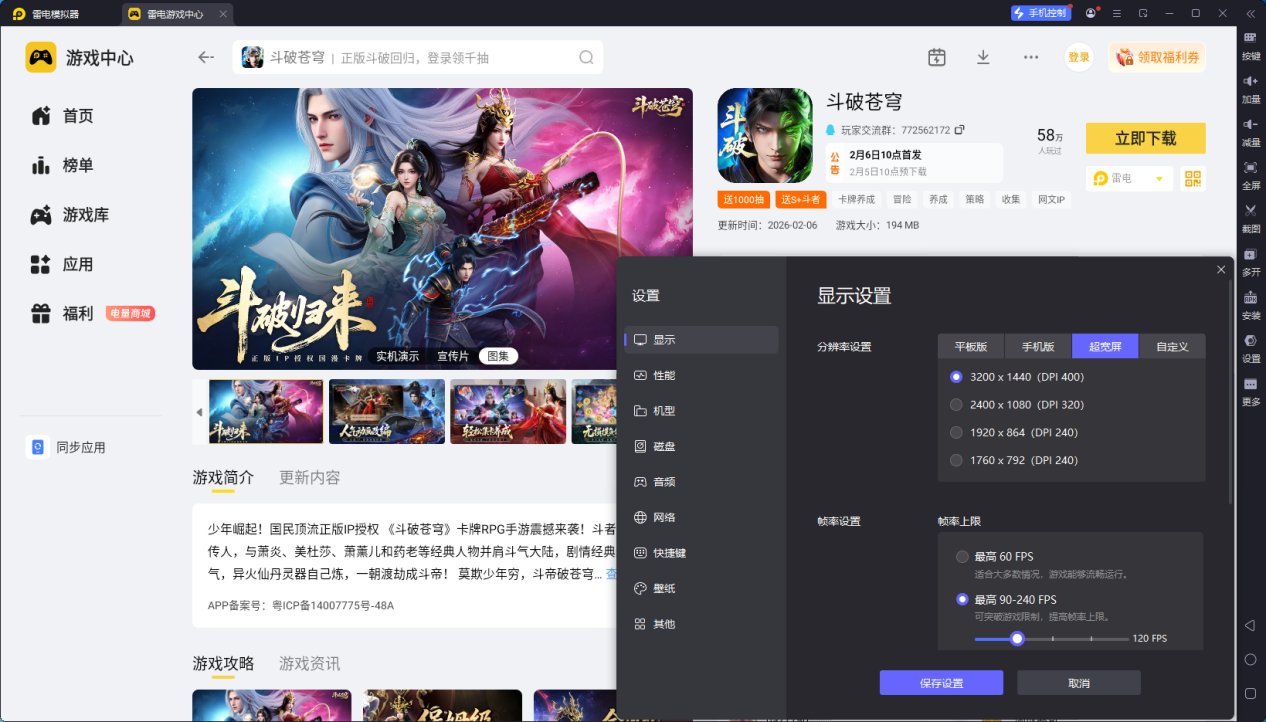Click the 120 FPS slider handle
Image resolution: width=1266 pixels, height=722 pixels.
click(1017, 638)
